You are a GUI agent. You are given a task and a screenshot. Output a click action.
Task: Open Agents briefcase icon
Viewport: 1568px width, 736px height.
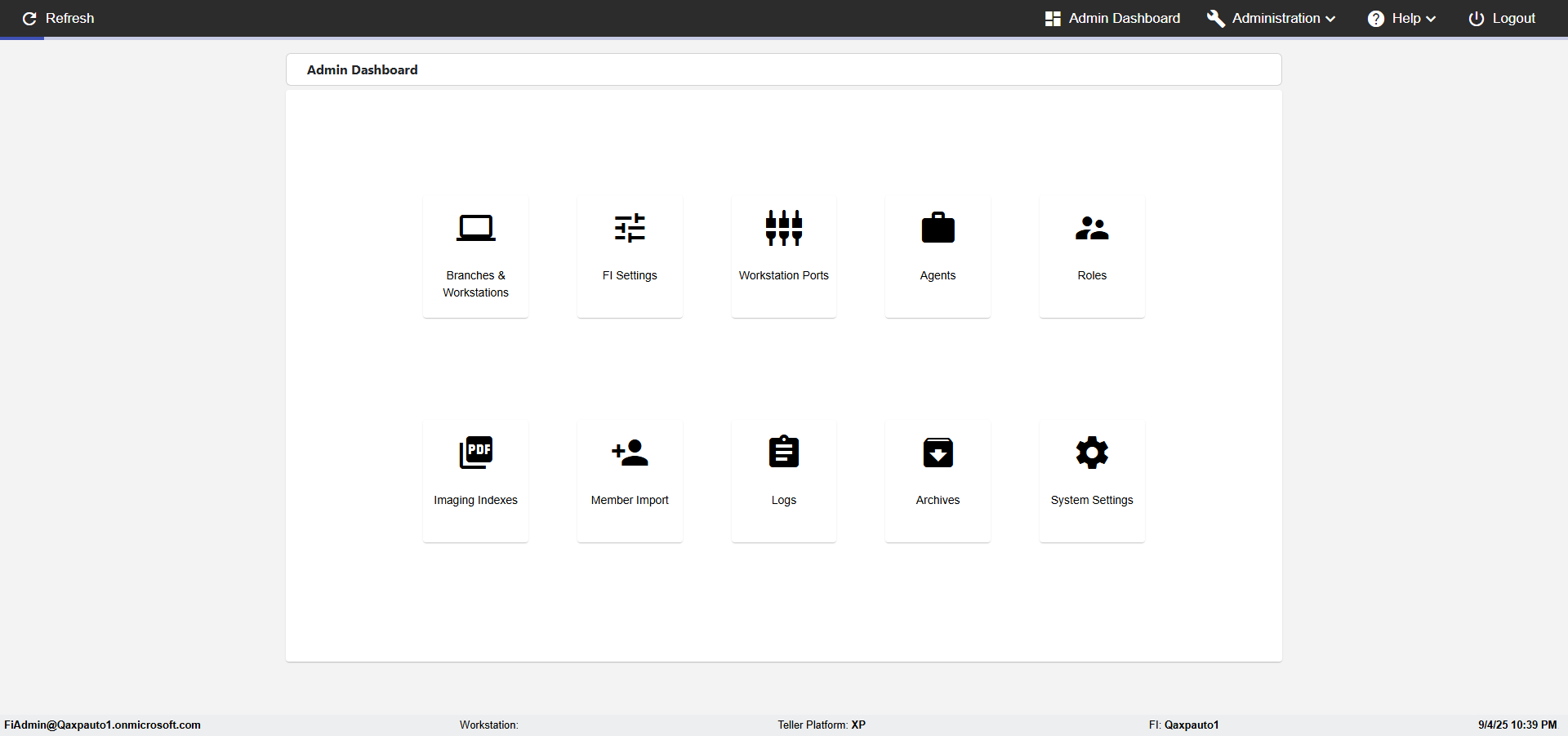938,228
